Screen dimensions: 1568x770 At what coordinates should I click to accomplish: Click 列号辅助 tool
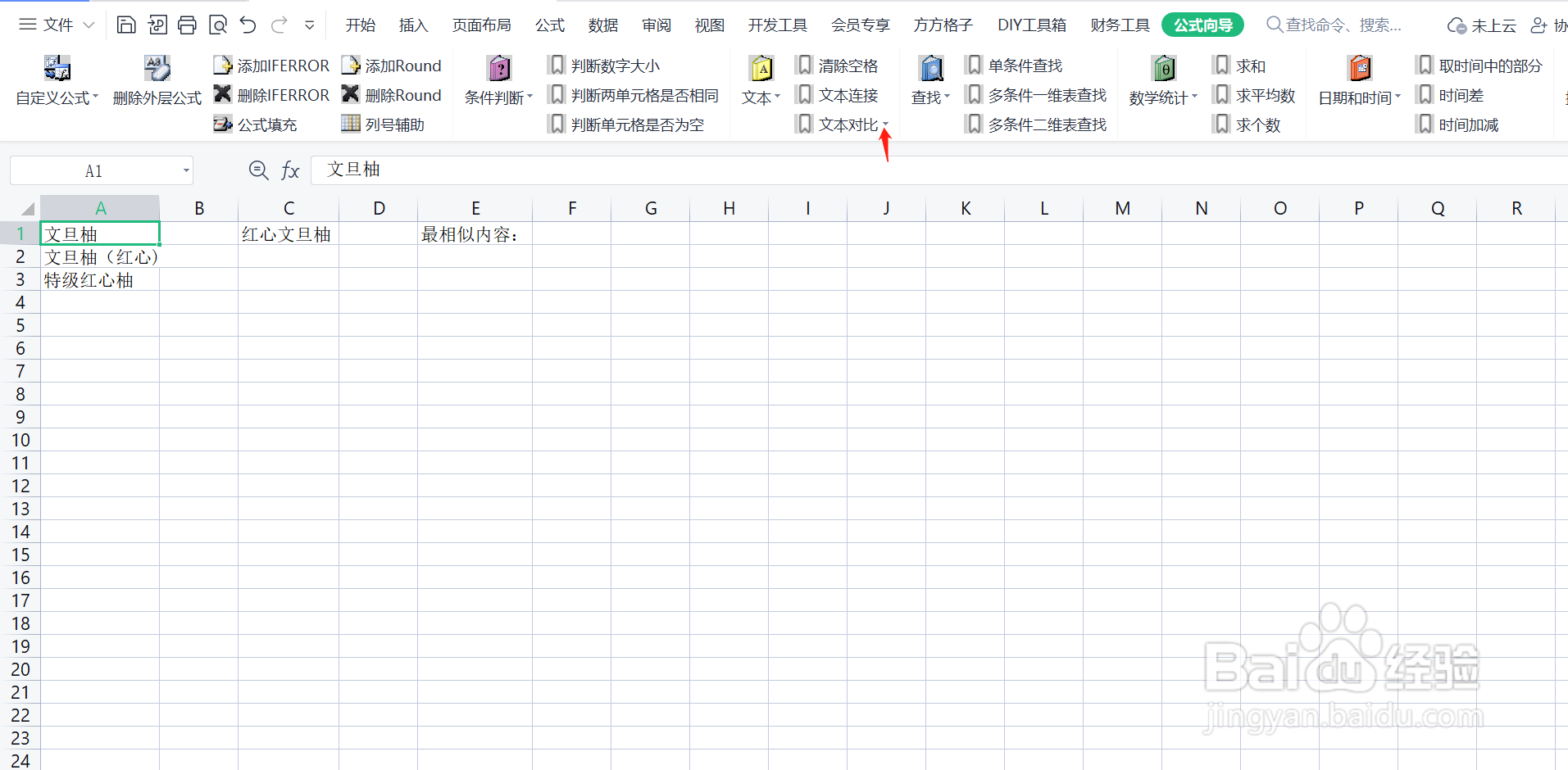(x=384, y=125)
